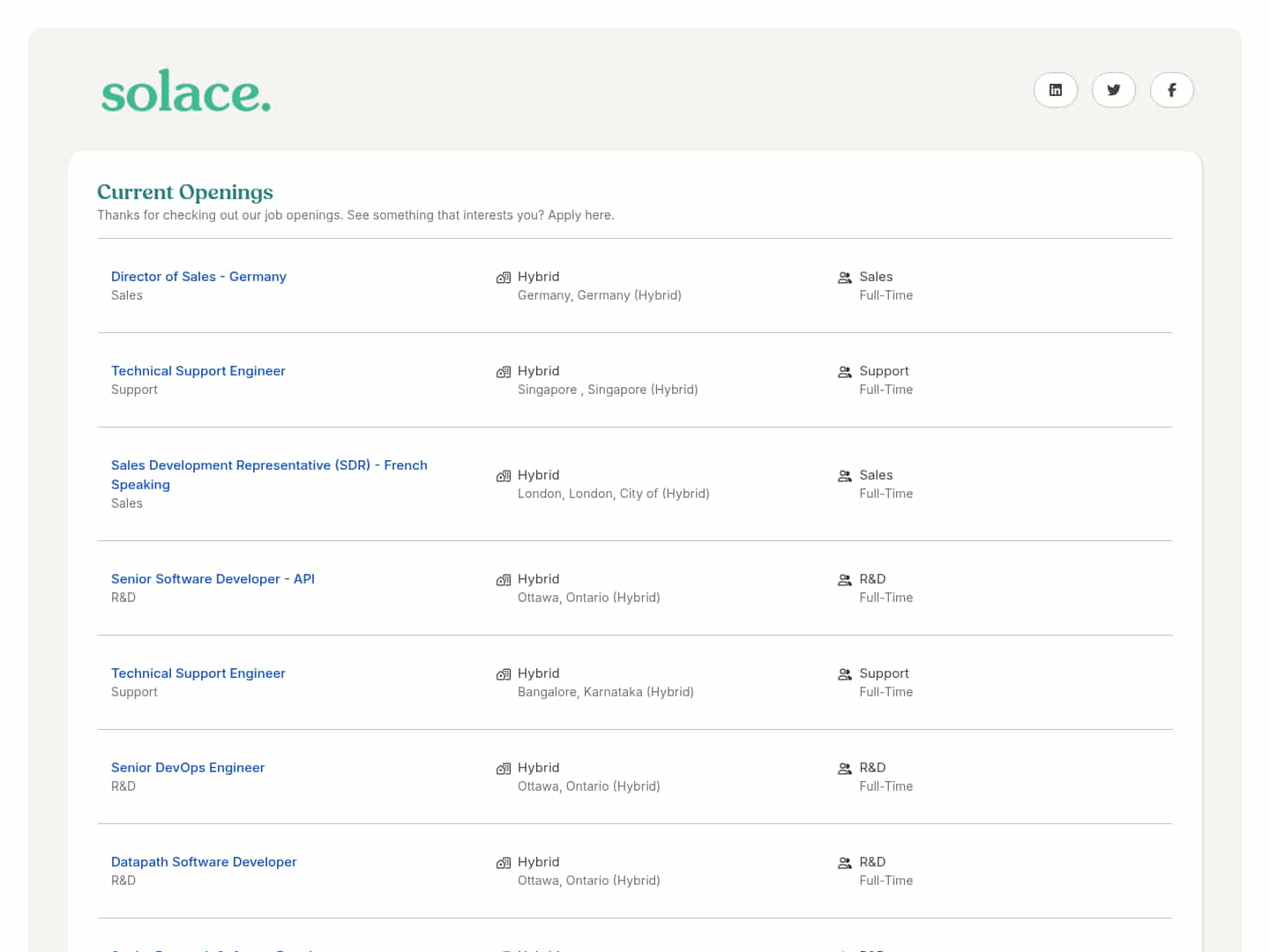Click the team icon next to R&D on Senior DevOps row

coord(844,768)
